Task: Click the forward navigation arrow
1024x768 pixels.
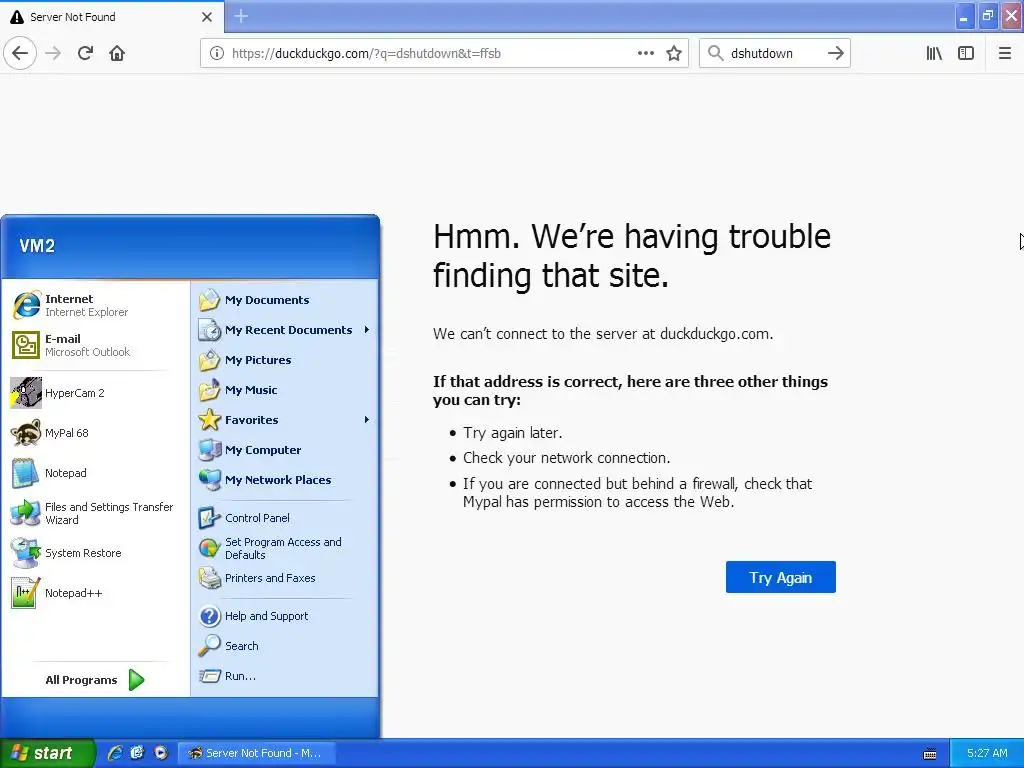Action: point(53,53)
